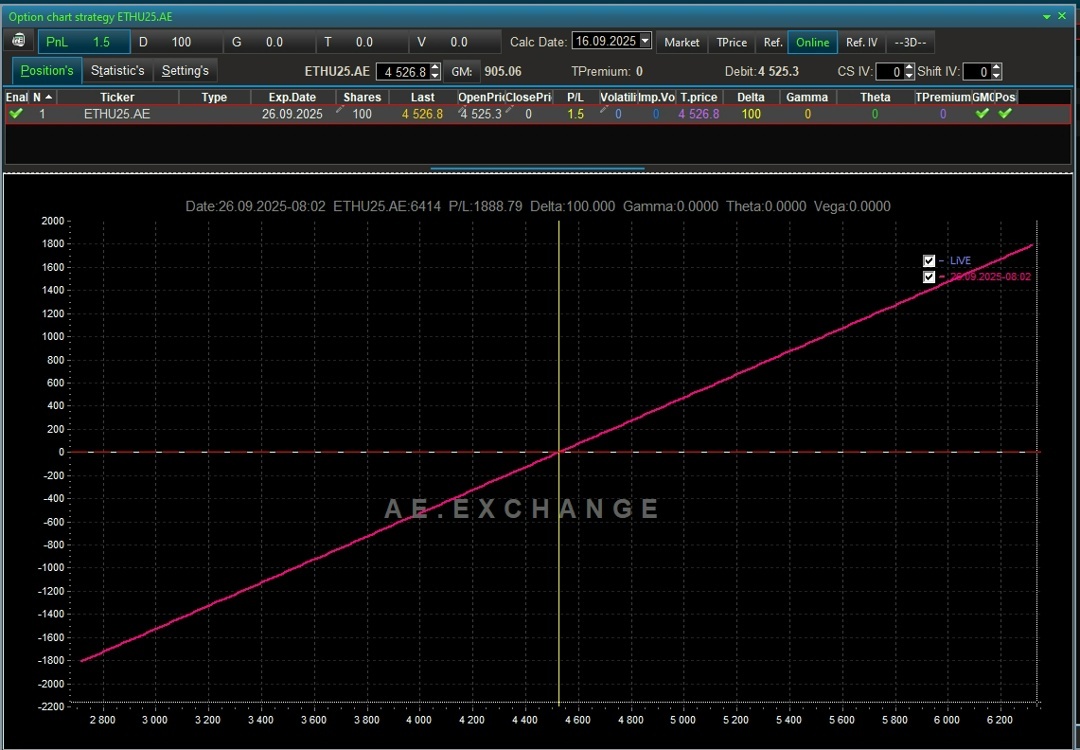Image resolution: width=1080 pixels, height=750 pixels.
Task: Click the ETHU25.AE price stepper arrows
Action: pos(435,71)
